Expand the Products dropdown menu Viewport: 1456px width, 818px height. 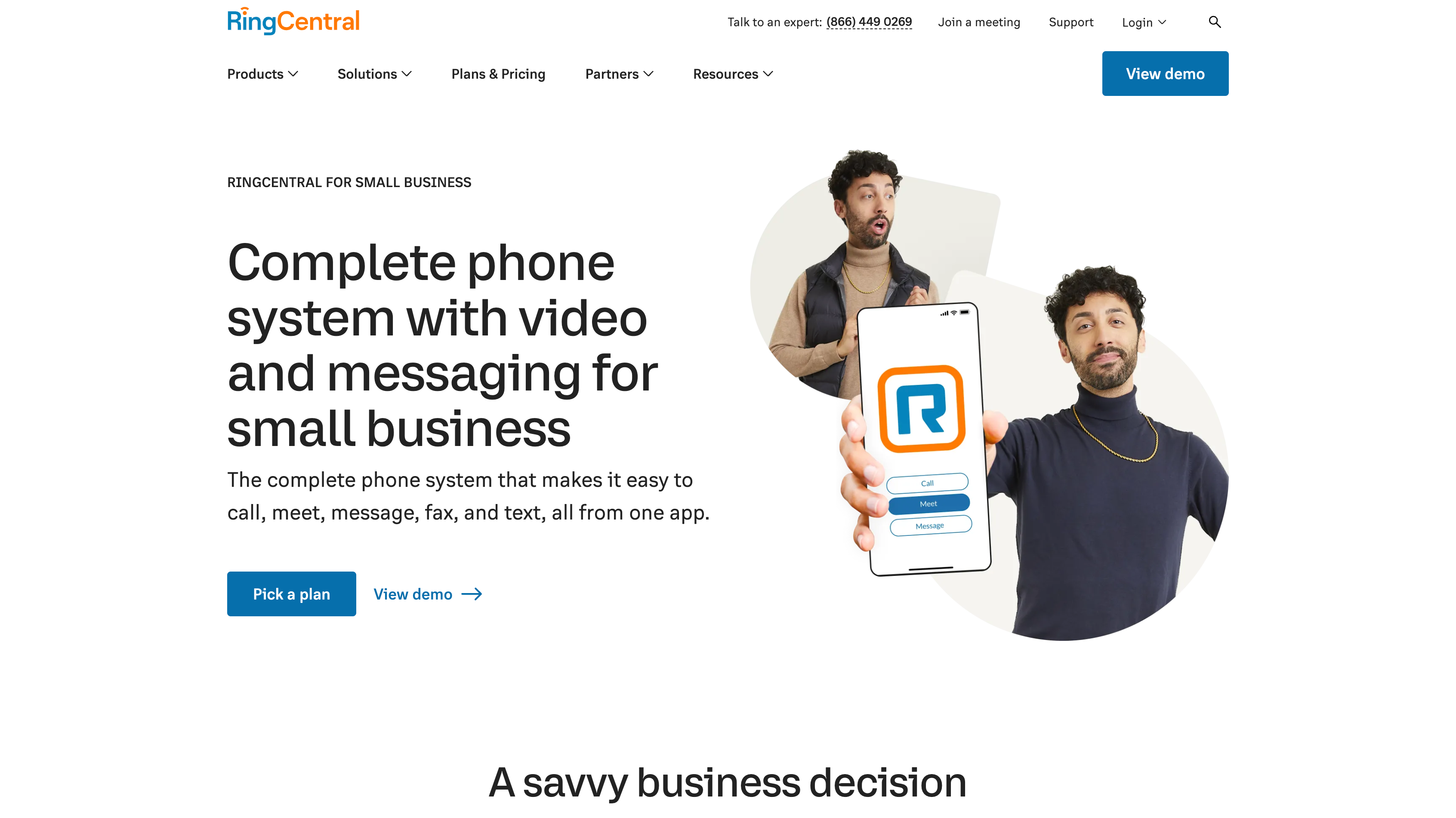pos(262,73)
